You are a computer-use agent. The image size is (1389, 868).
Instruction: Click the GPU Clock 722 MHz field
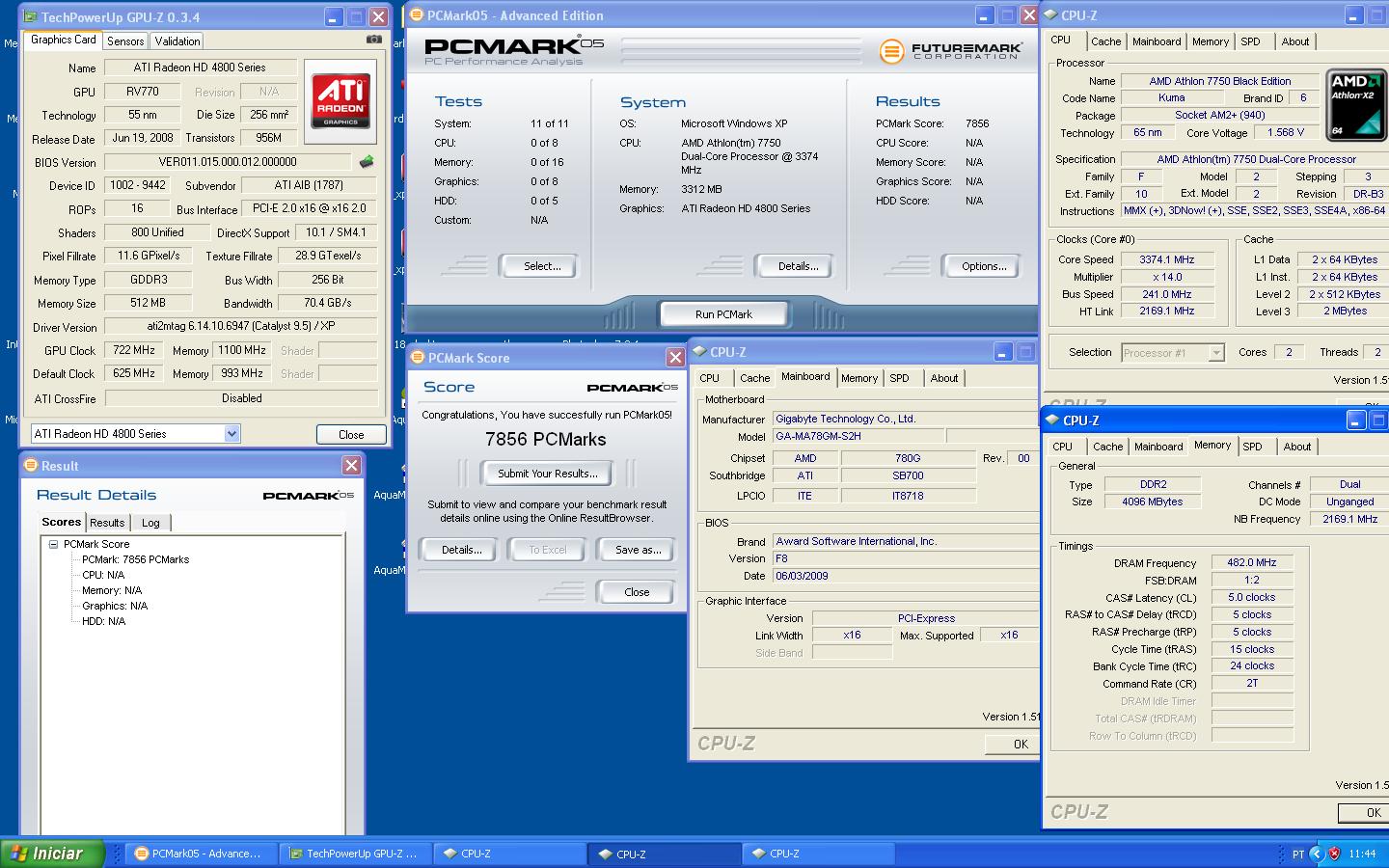pos(134,350)
